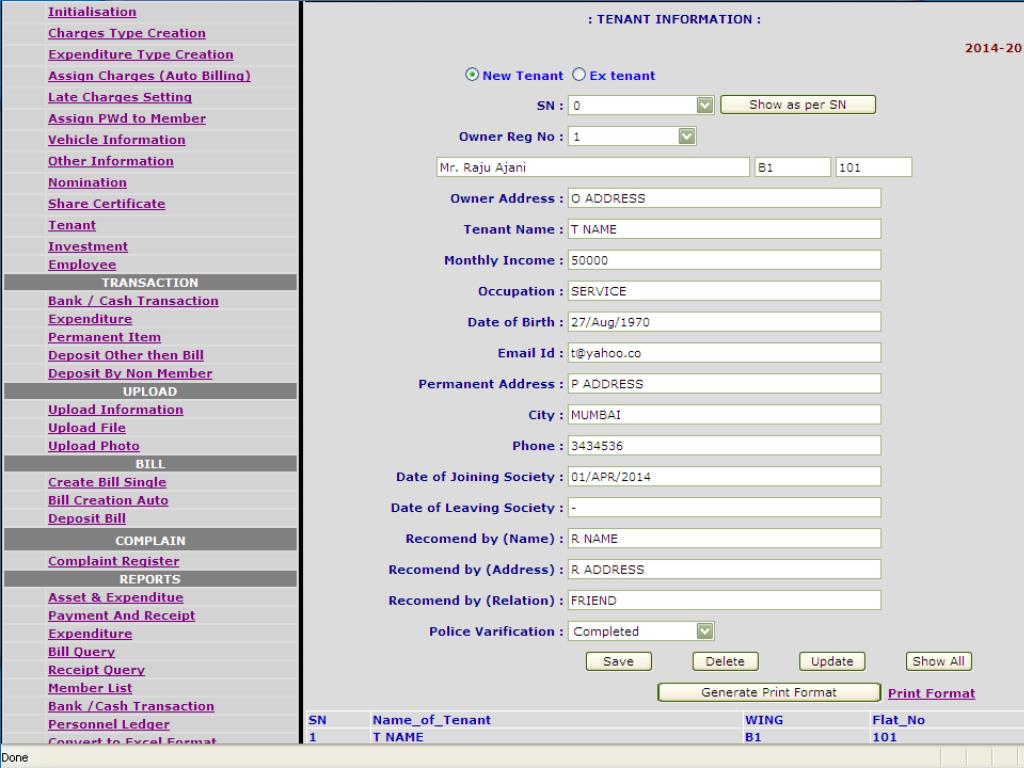Open the Employee link

pyautogui.click(x=82, y=264)
